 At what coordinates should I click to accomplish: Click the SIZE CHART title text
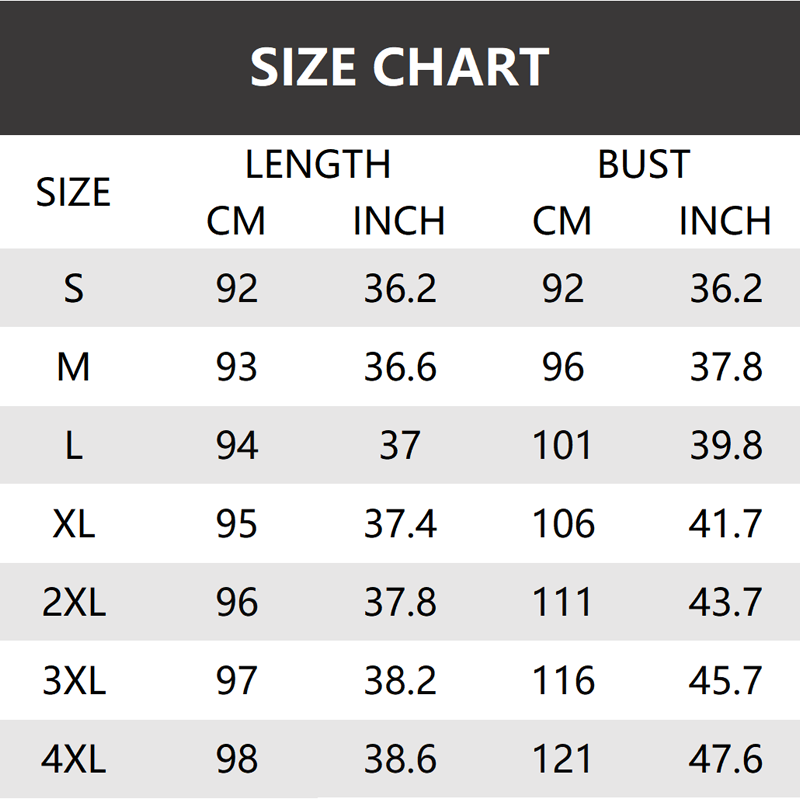(x=400, y=67)
